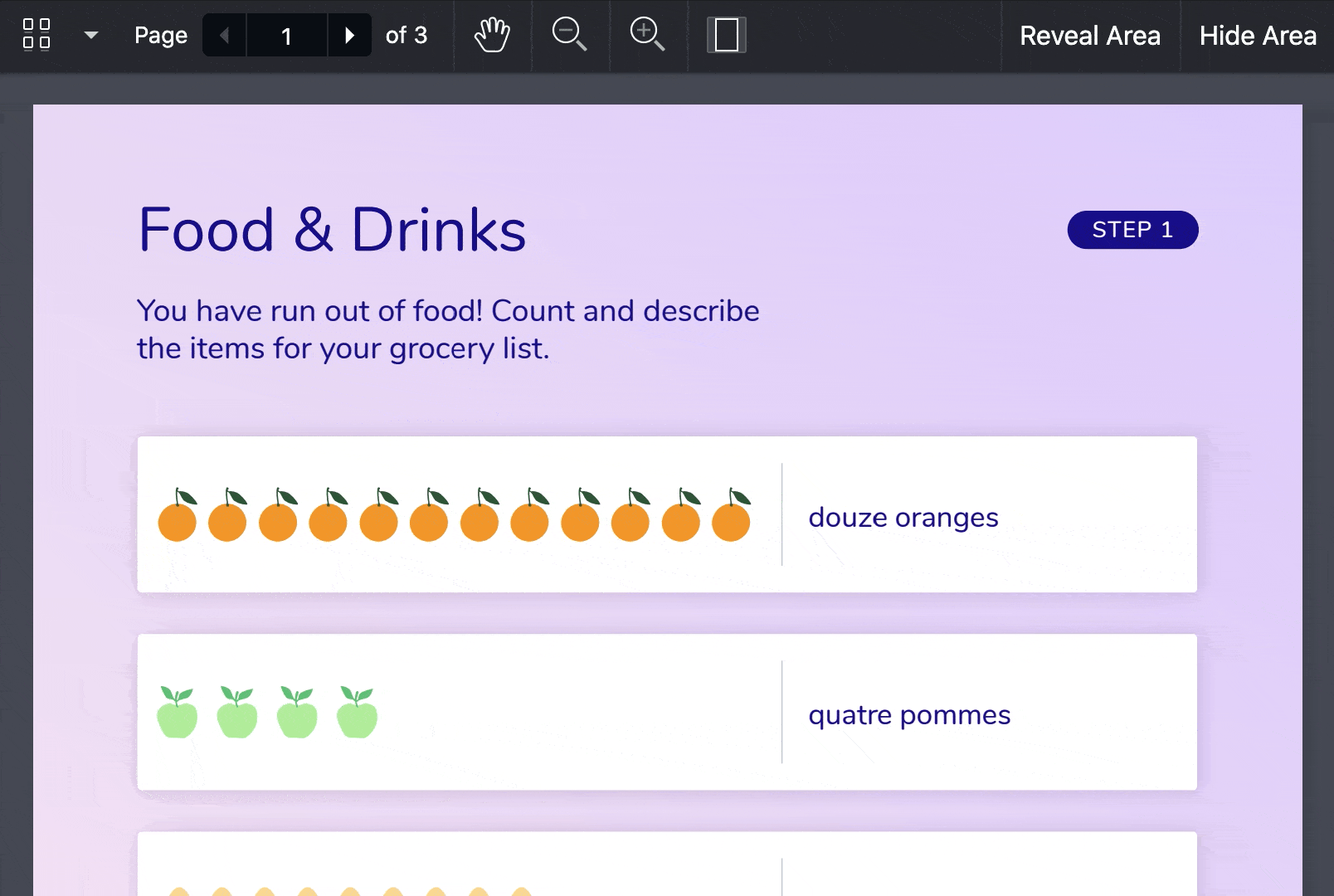The height and width of the screenshot is (896, 1334).
Task: Click the Hide Area button
Action: (1257, 36)
